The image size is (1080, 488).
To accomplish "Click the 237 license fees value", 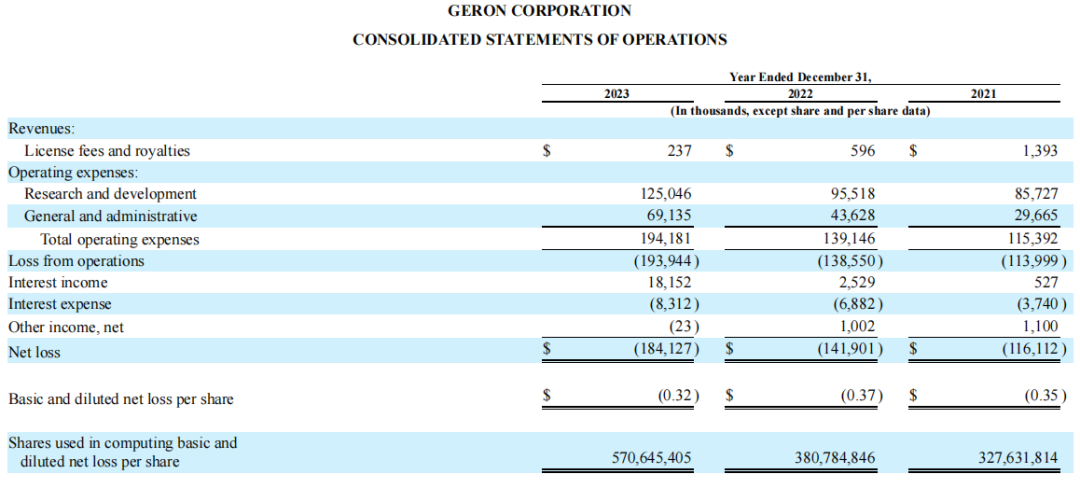I will click(x=678, y=151).
